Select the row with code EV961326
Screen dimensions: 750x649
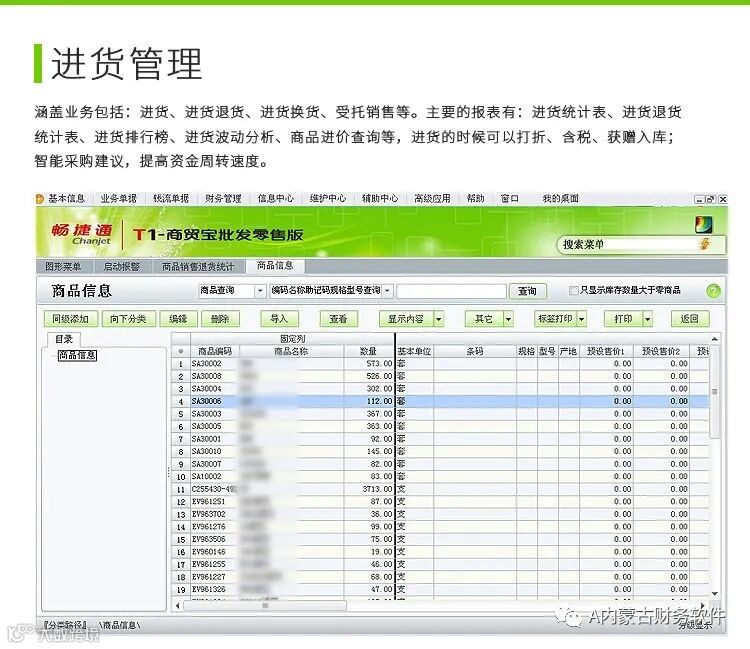tap(440, 589)
